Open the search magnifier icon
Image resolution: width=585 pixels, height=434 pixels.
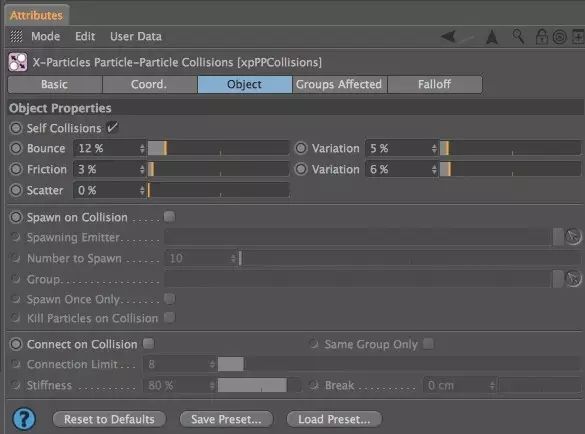pyautogui.click(x=518, y=36)
